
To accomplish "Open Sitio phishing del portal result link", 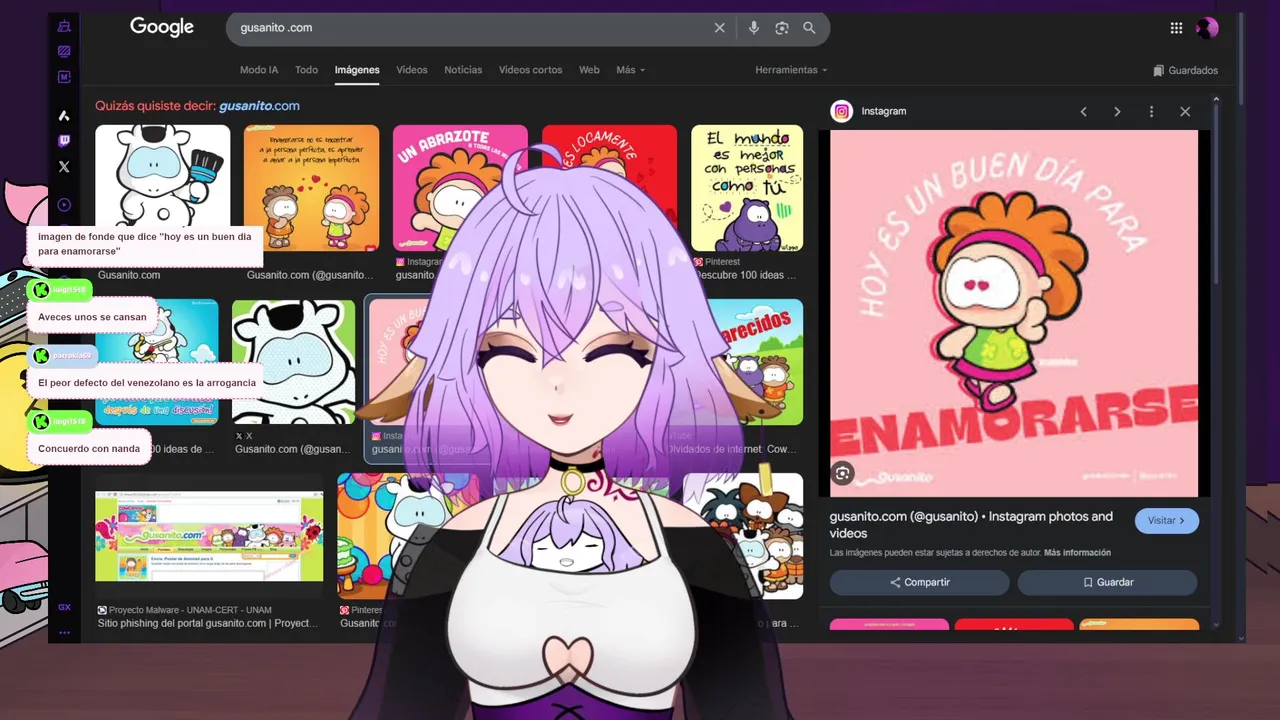I will pyautogui.click(x=208, y=623).
